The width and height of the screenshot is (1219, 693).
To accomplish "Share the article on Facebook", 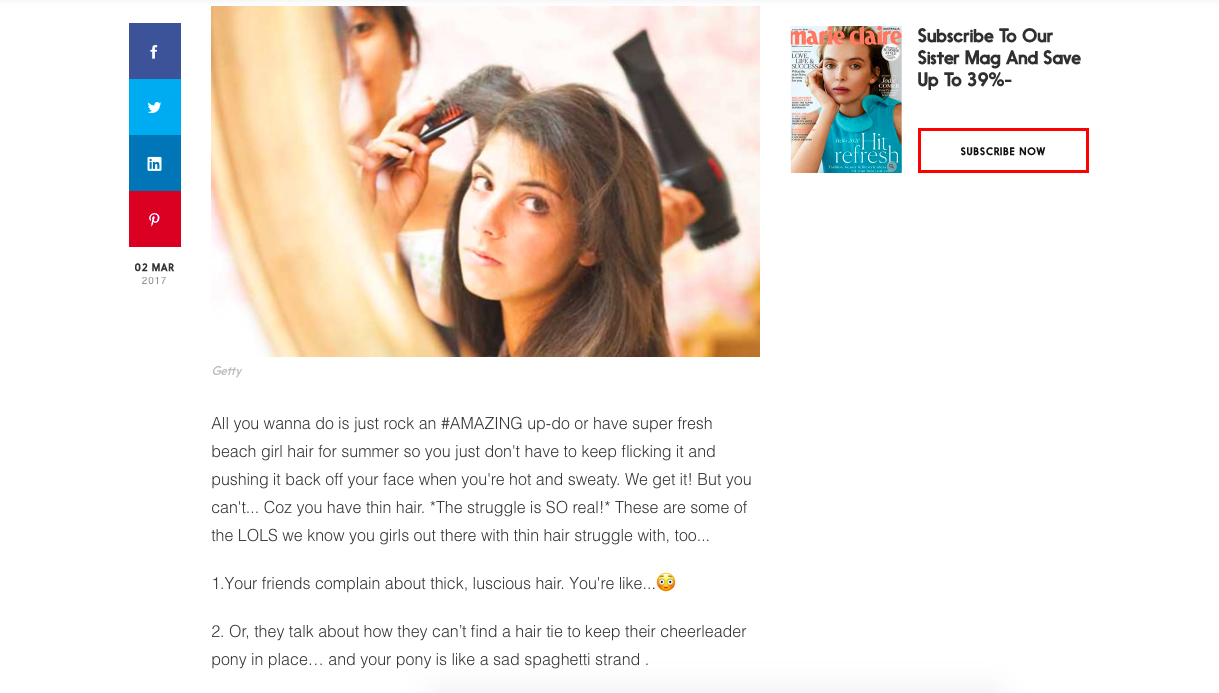I will pyautogui.click(x=154, y=51).
